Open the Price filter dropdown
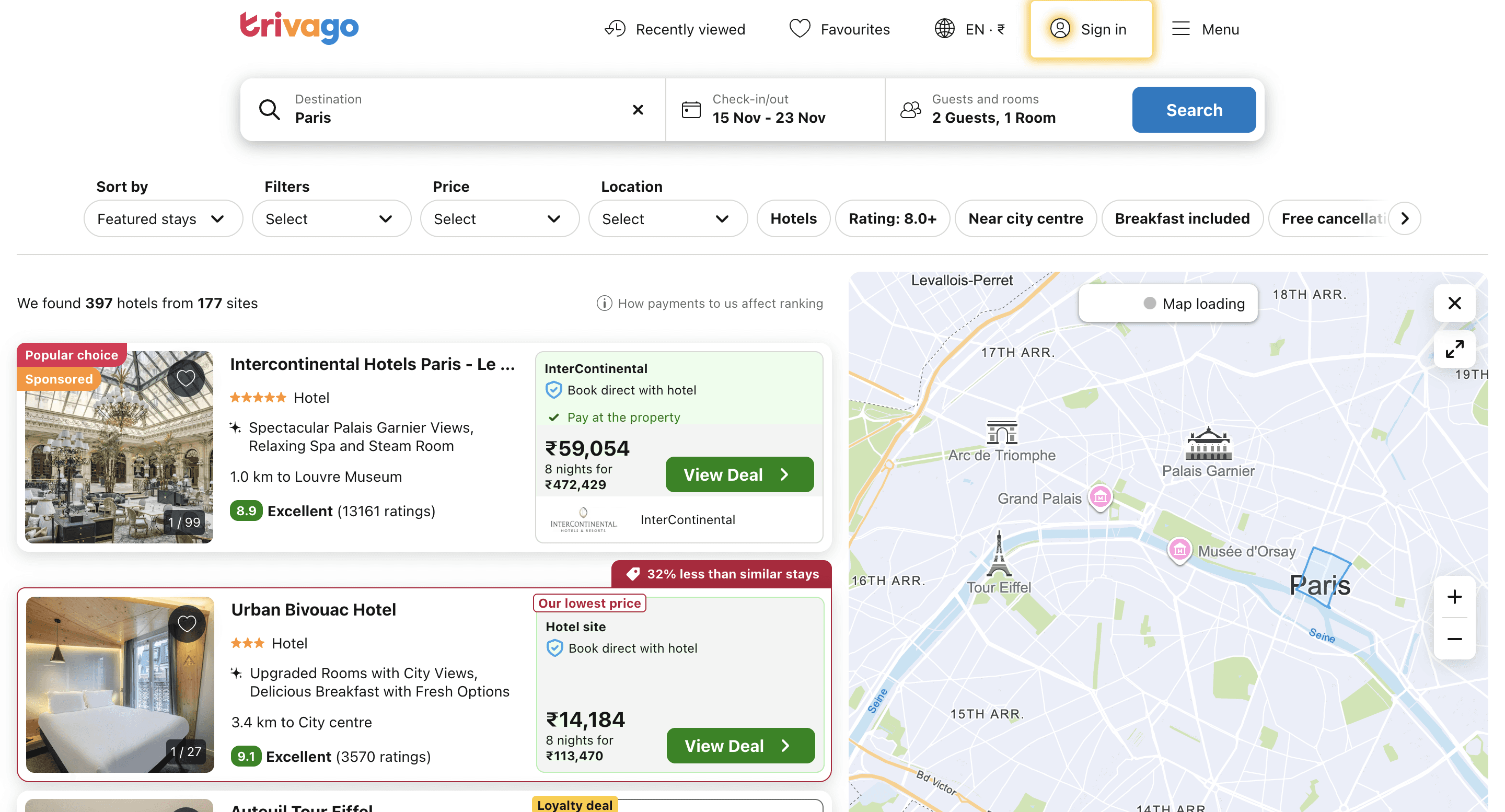The width and height of the screenshot is (1505, 812). point(500,218)
